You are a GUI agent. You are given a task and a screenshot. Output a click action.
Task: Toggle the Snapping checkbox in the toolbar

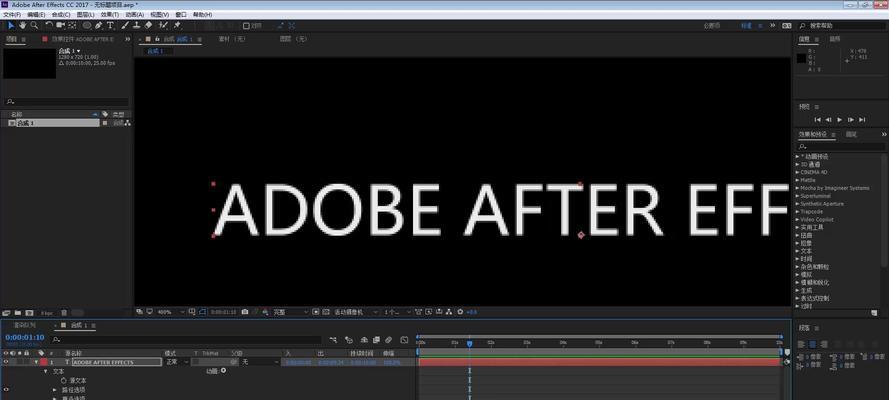[246, 25]
